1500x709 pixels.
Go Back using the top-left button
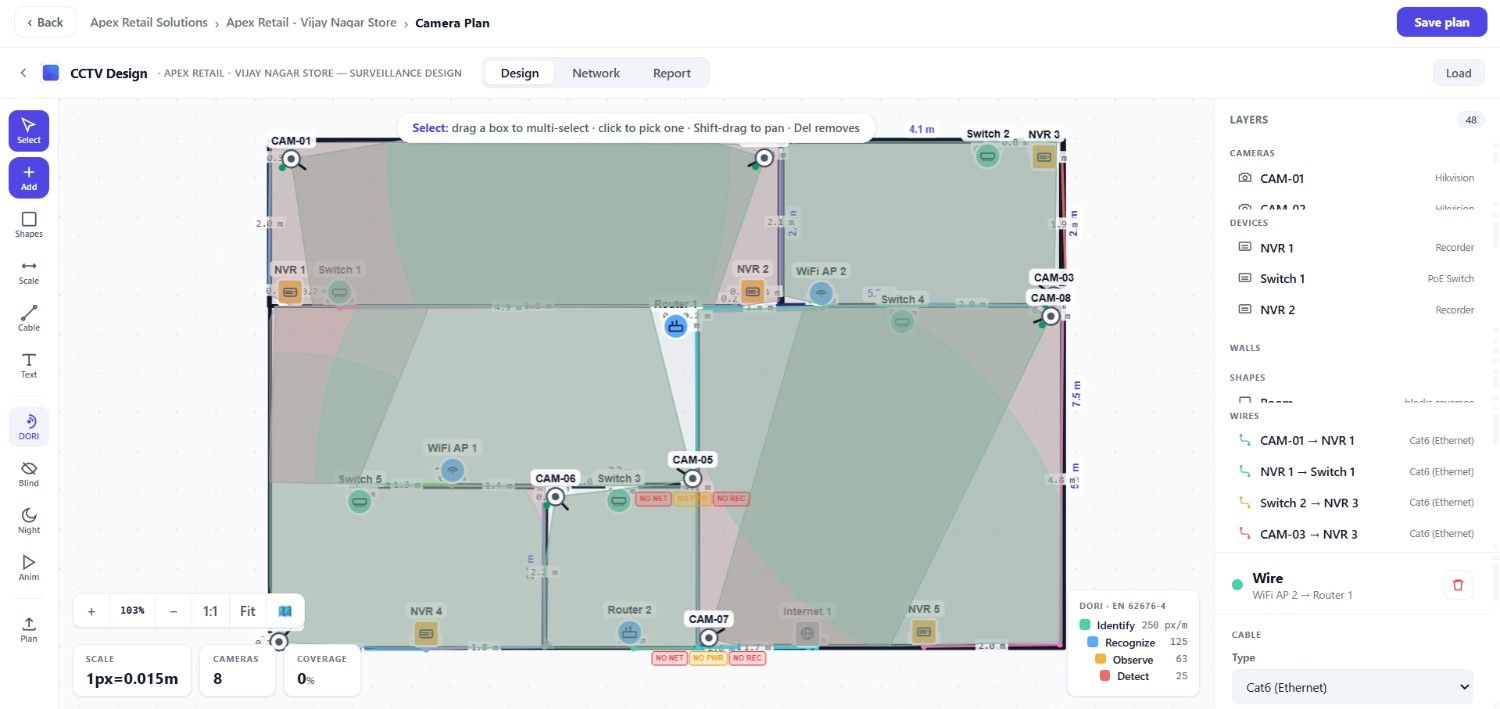(x=45, y=22)
